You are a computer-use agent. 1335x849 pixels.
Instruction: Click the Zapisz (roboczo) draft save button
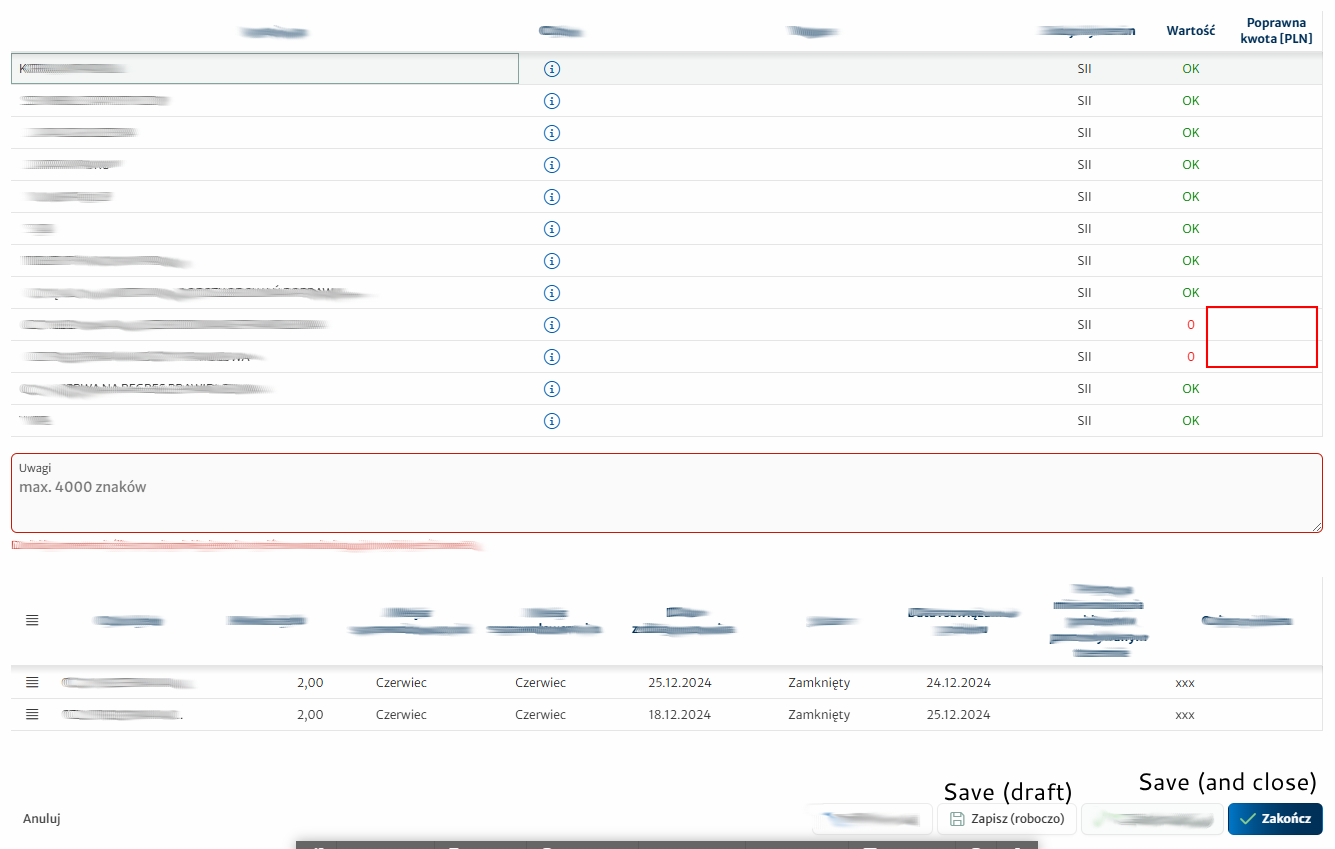(1006, 818)
